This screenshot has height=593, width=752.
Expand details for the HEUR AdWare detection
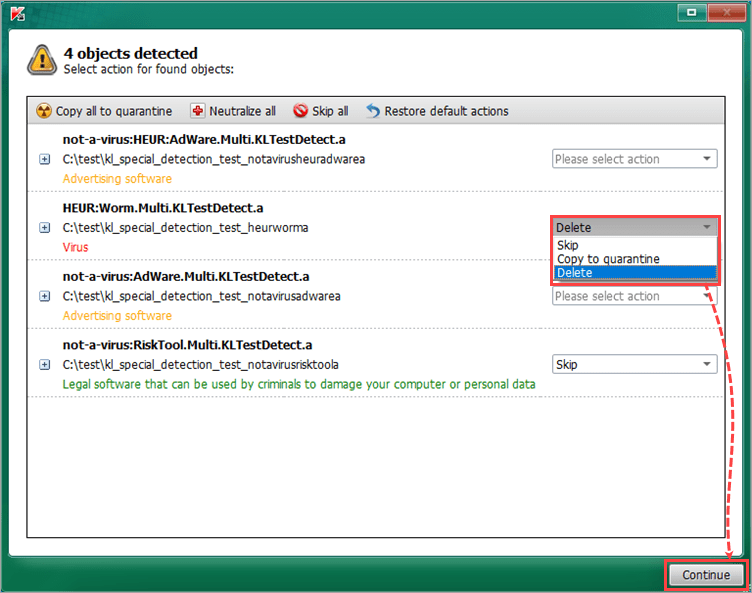tap(44, 159)
